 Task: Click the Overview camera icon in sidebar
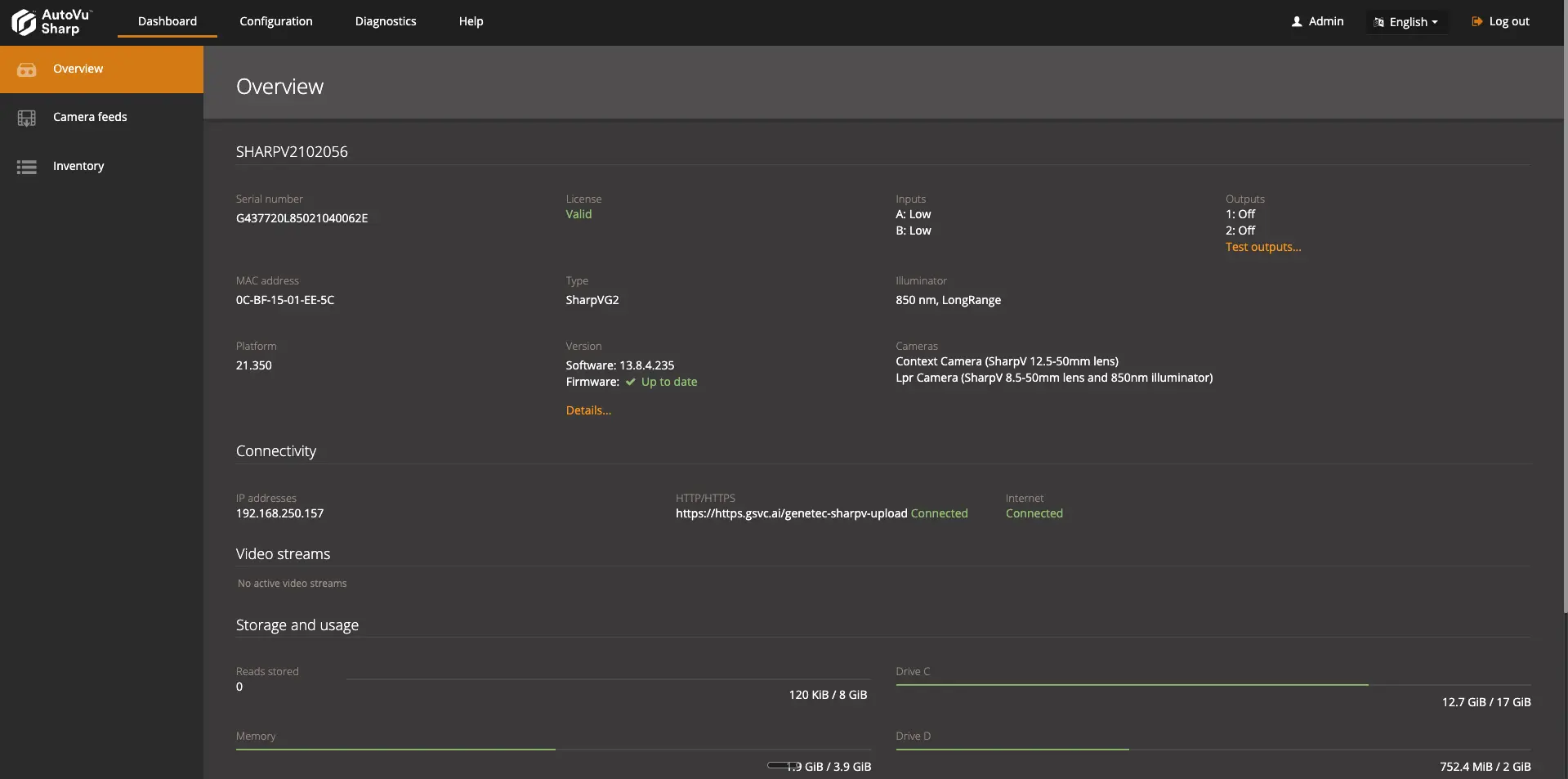(27, 69)
